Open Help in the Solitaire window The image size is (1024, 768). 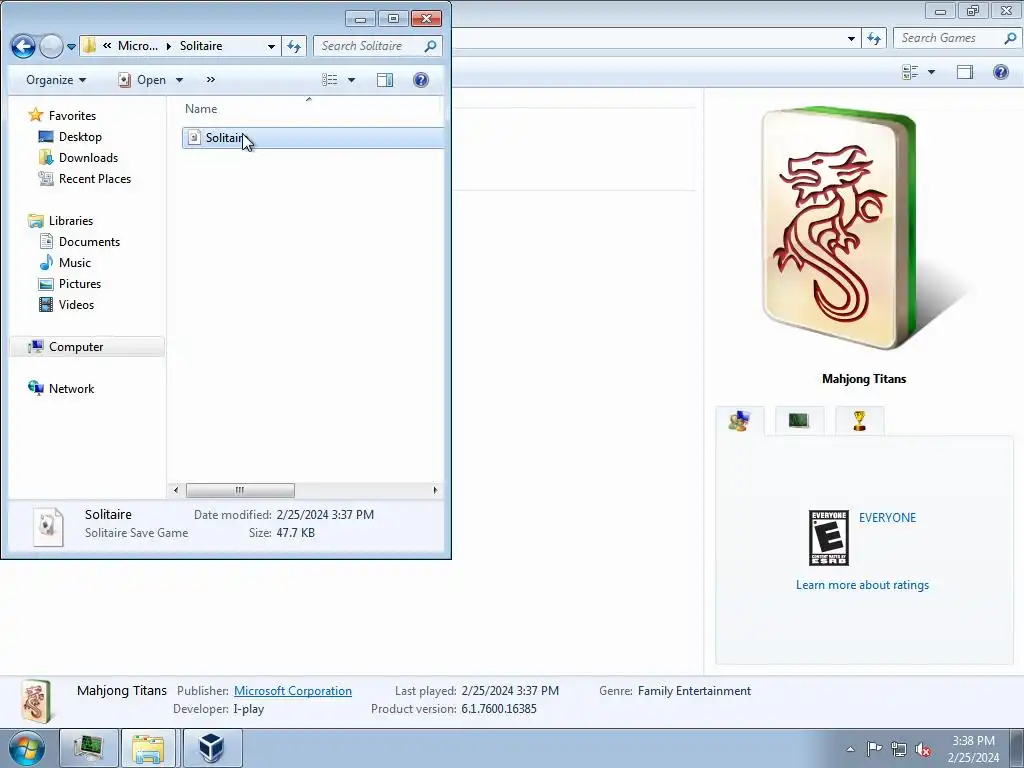click(421, 80)
